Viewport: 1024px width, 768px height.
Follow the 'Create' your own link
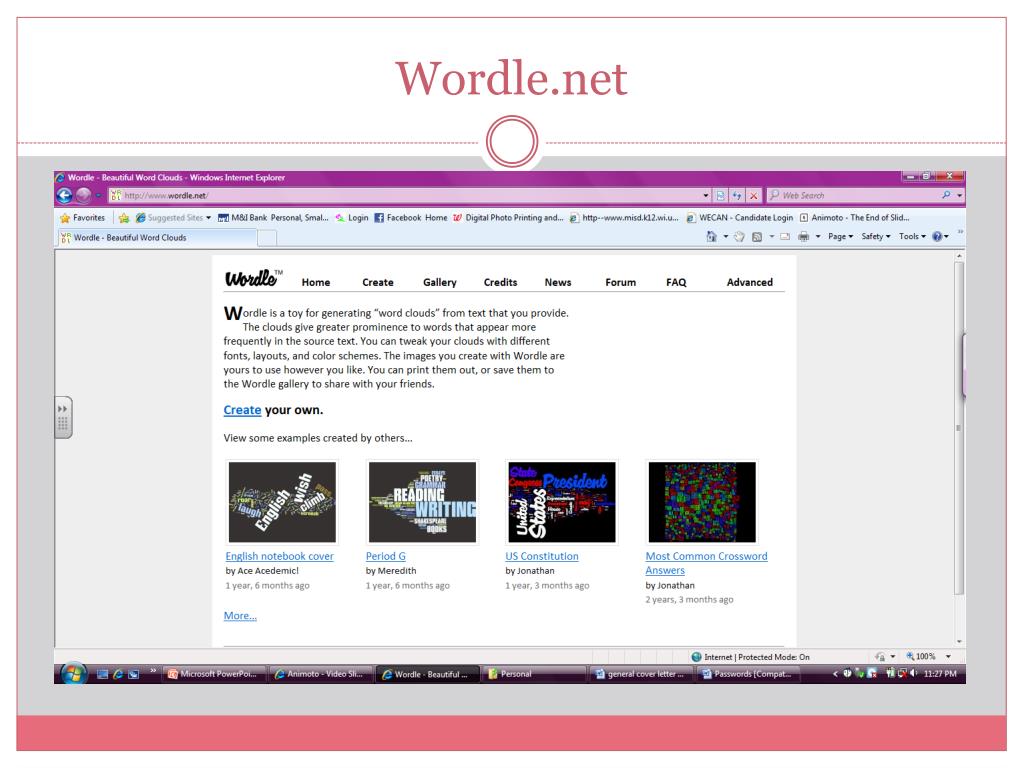(242, 410)
